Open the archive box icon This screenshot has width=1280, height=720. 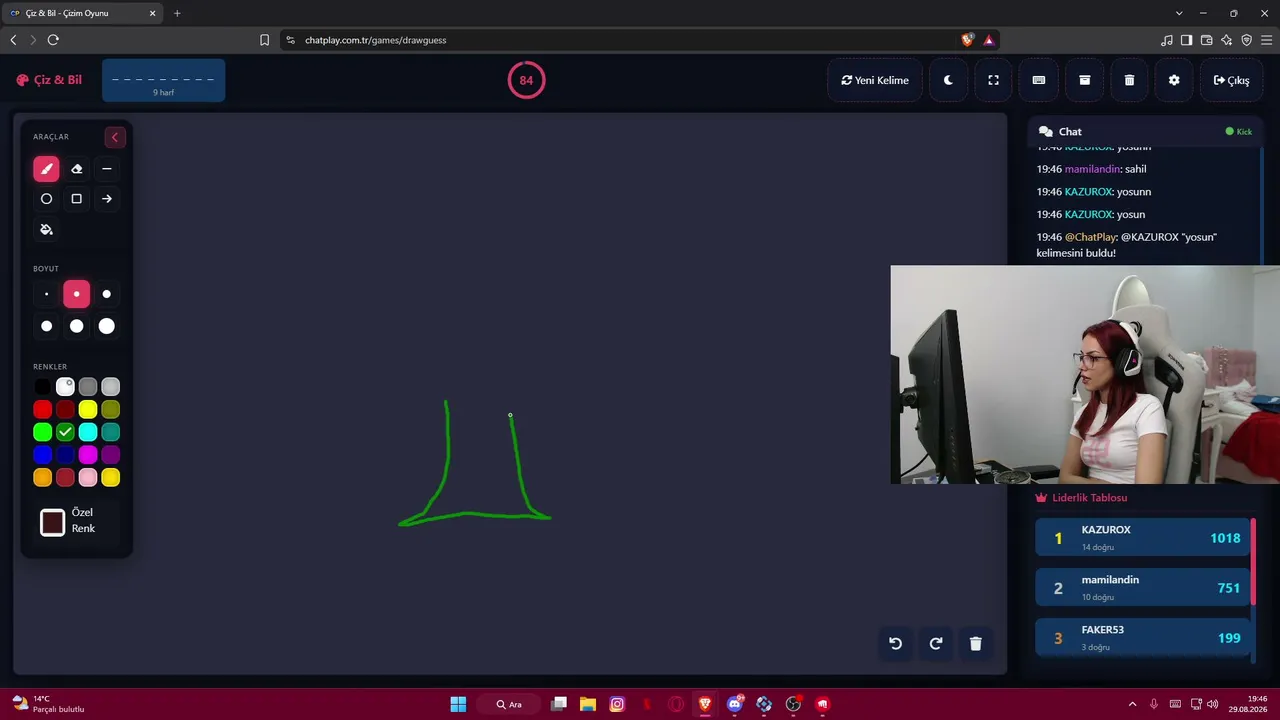(x=1084, y=80)
